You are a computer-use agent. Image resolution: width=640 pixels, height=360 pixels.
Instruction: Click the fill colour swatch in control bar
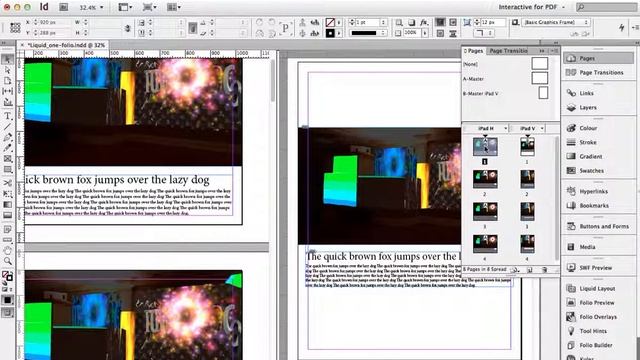click(330, 22)
